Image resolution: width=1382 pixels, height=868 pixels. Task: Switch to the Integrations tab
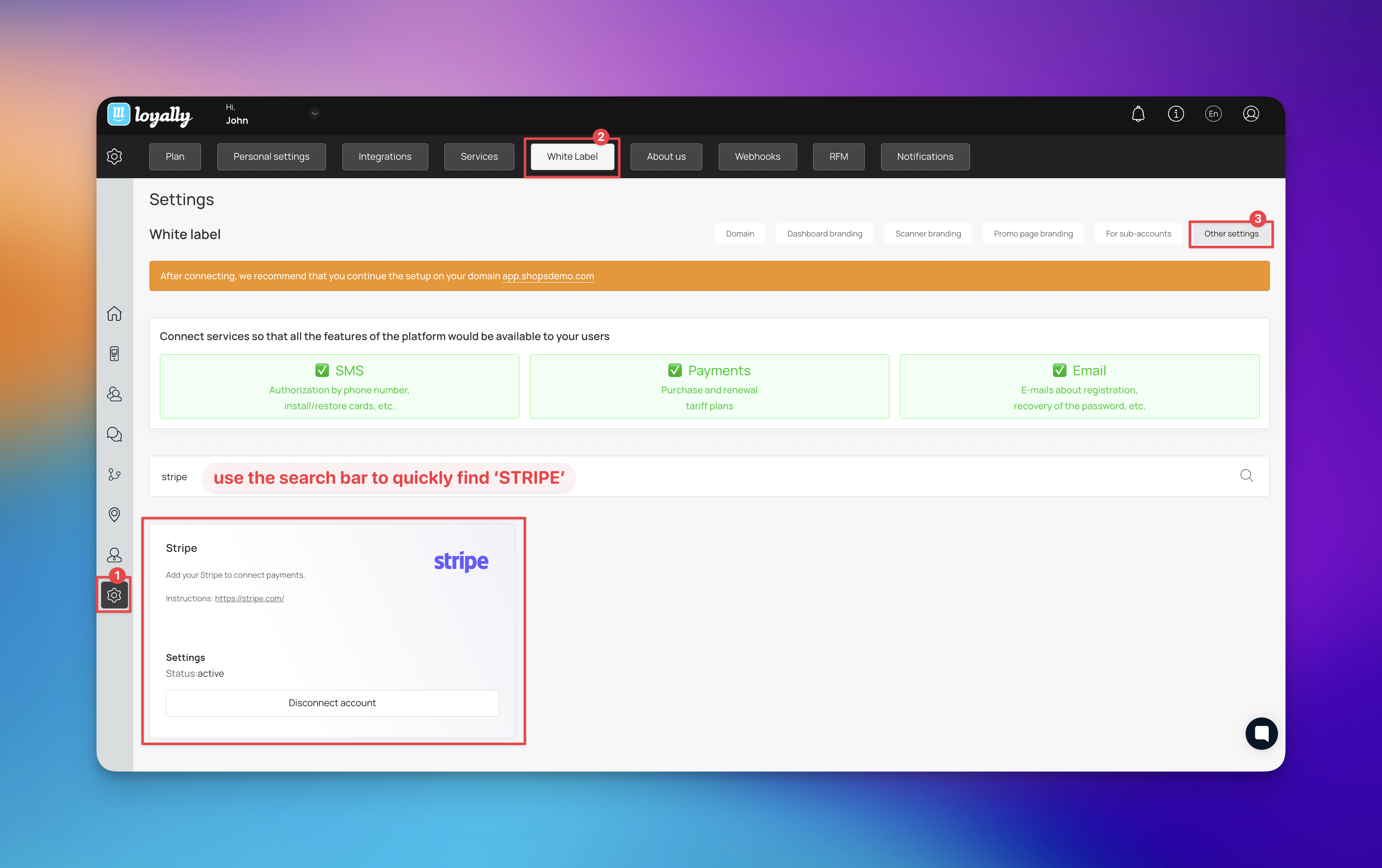(x=385, y=157)
